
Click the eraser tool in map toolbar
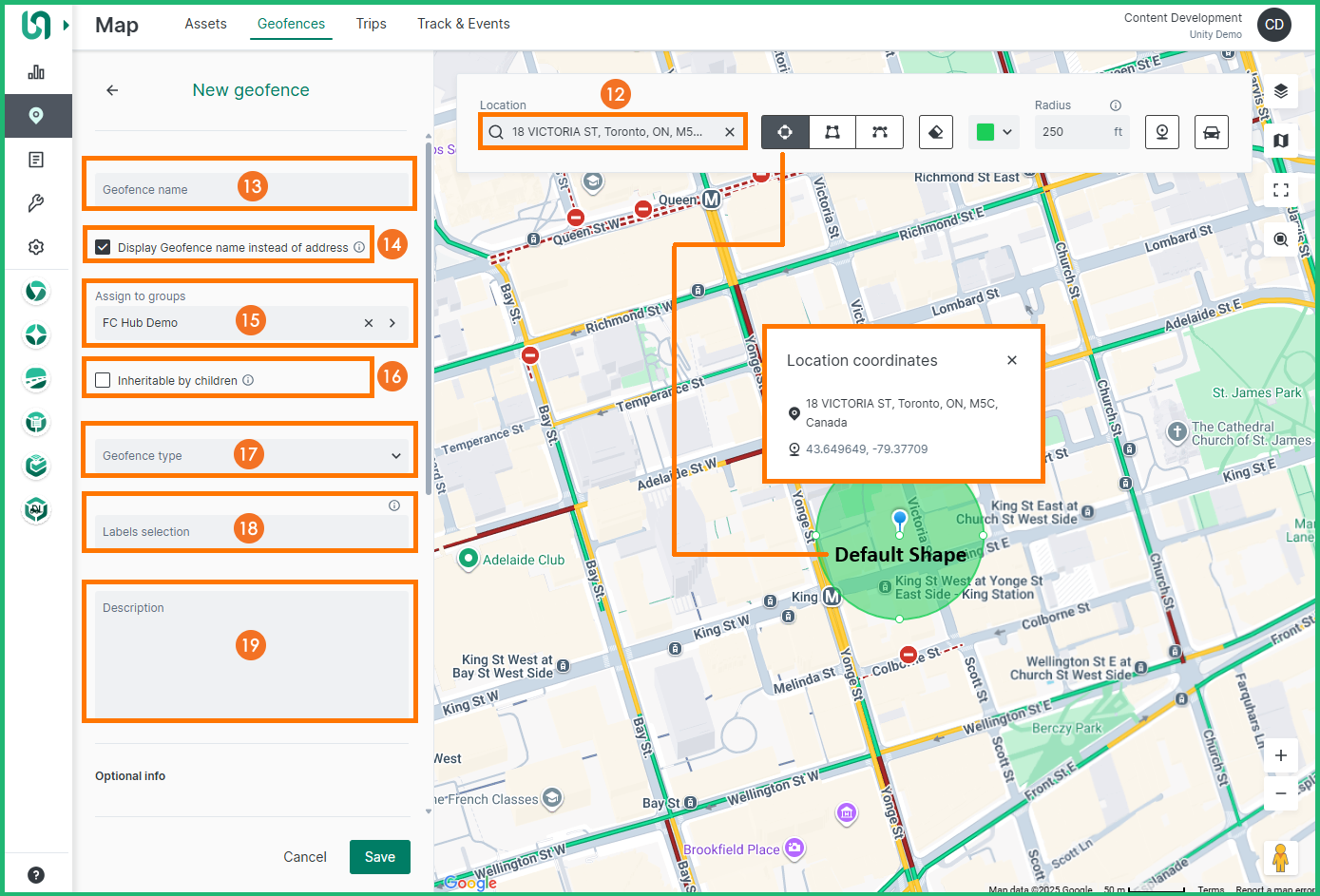point(936,132)
